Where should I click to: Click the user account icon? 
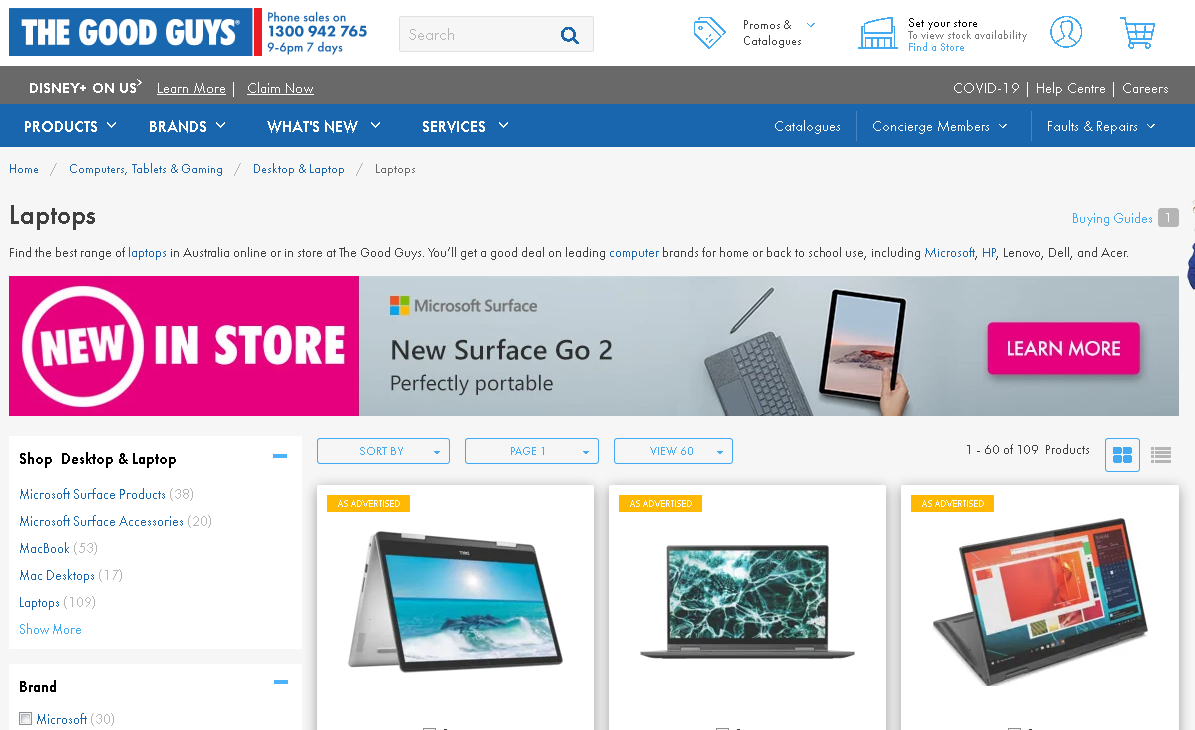pos(1065,32)
